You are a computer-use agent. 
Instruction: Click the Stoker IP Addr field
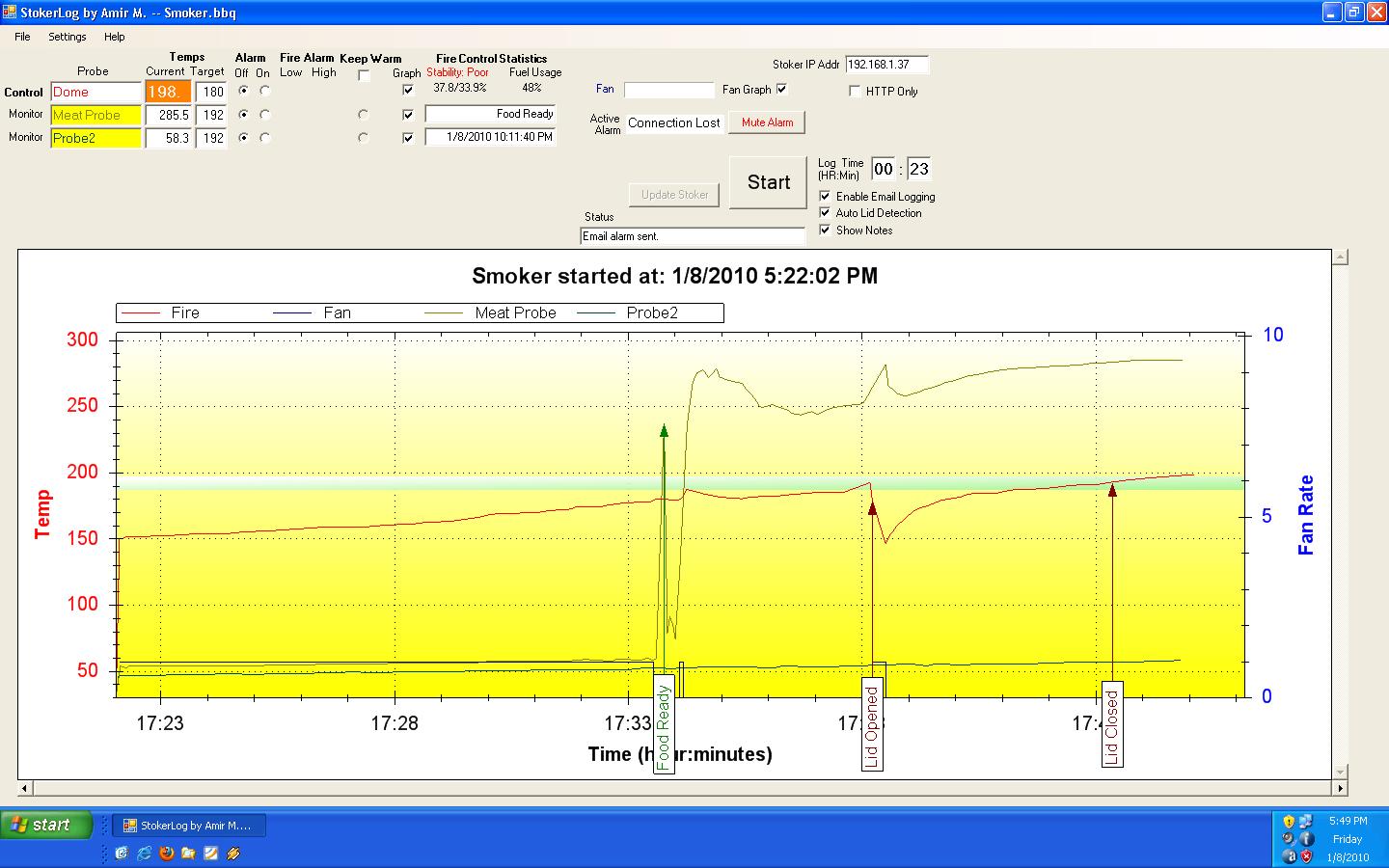point(886,65)
